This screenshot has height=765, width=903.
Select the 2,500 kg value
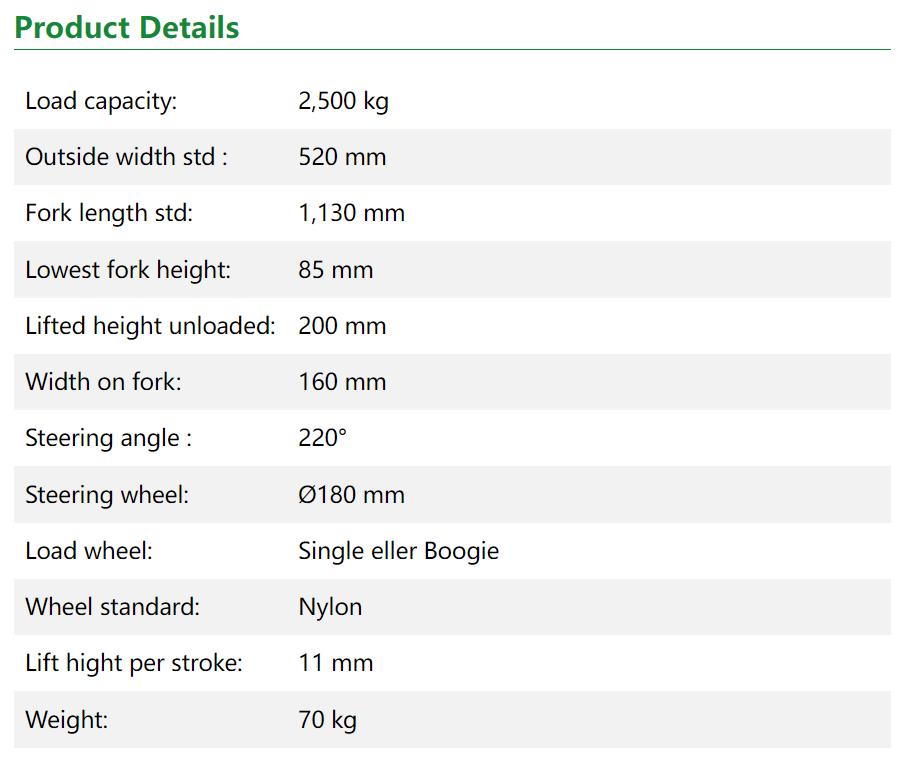pyautogui.click(x=343, y=101)
